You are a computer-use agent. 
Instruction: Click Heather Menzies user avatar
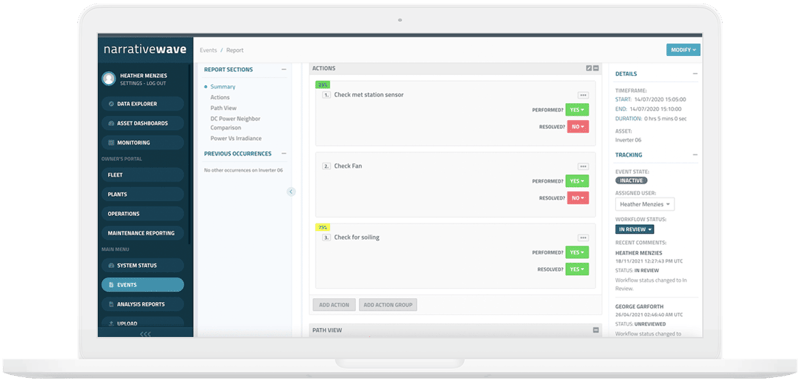point(108,78)
